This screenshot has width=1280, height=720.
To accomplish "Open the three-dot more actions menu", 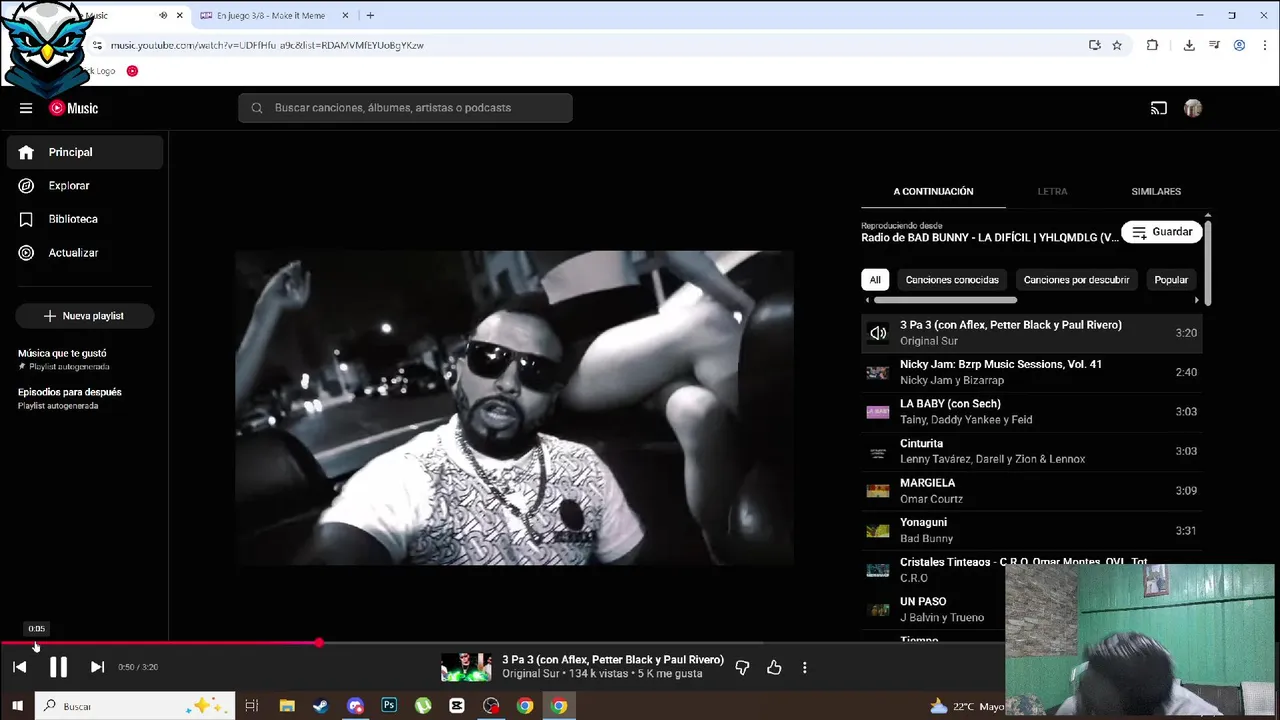I will (805, 667).
